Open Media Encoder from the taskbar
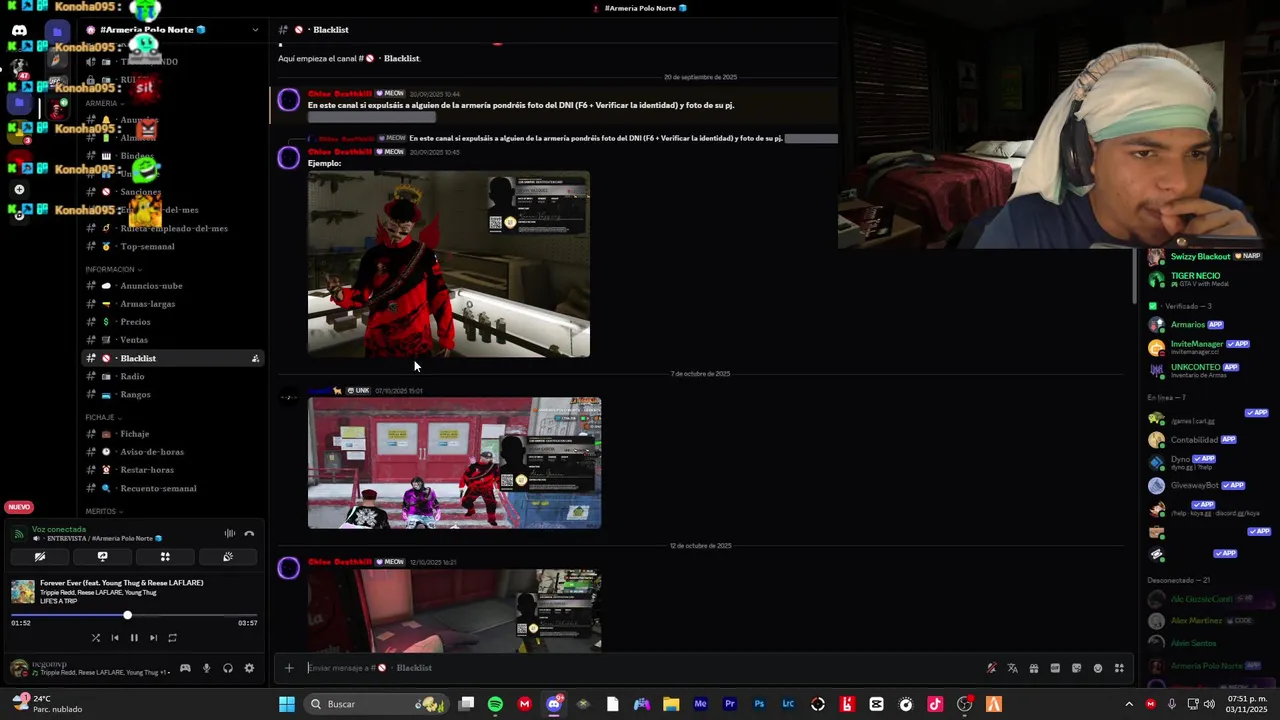This screenshot has height=720, width=1280. pyautogui.click(x=700, y=704)
